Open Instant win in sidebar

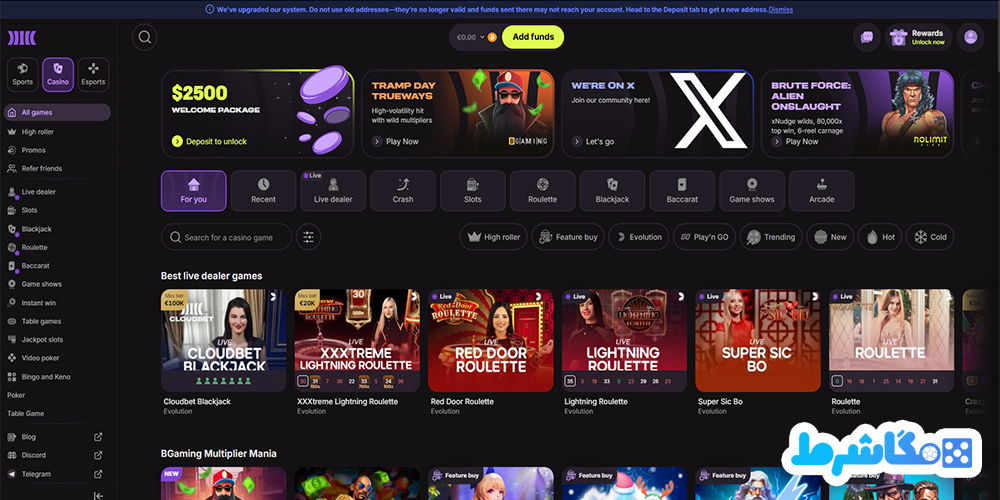tap(57, 303)
